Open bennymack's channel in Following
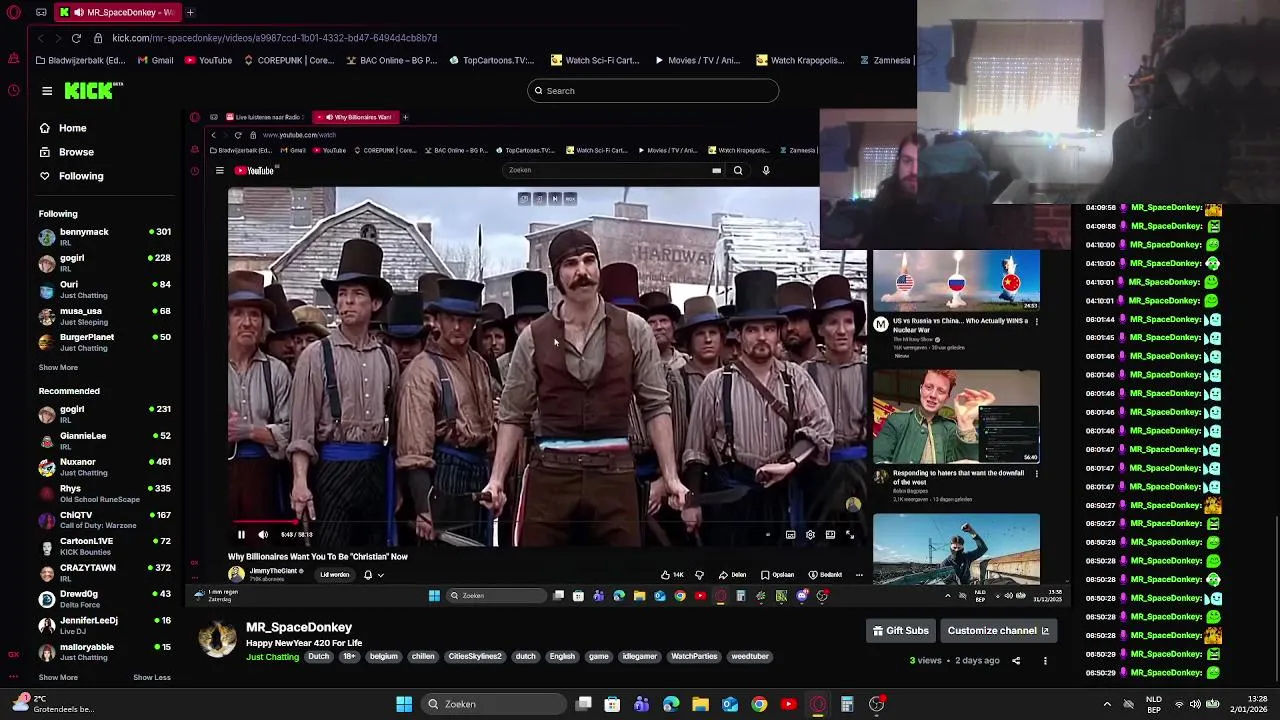 pos(104,236)
